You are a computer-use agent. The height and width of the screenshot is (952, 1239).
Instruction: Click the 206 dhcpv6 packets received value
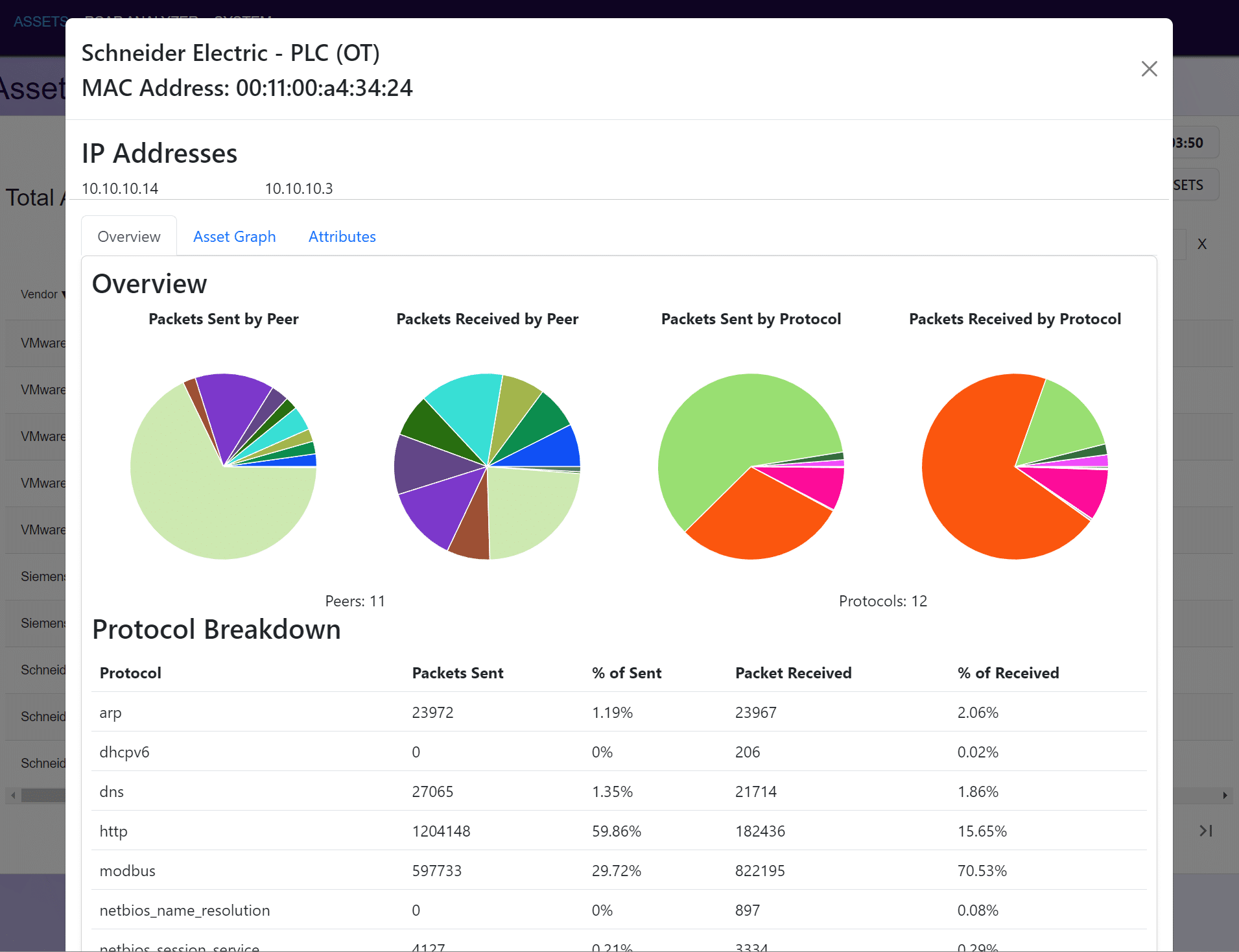point(748,752)
